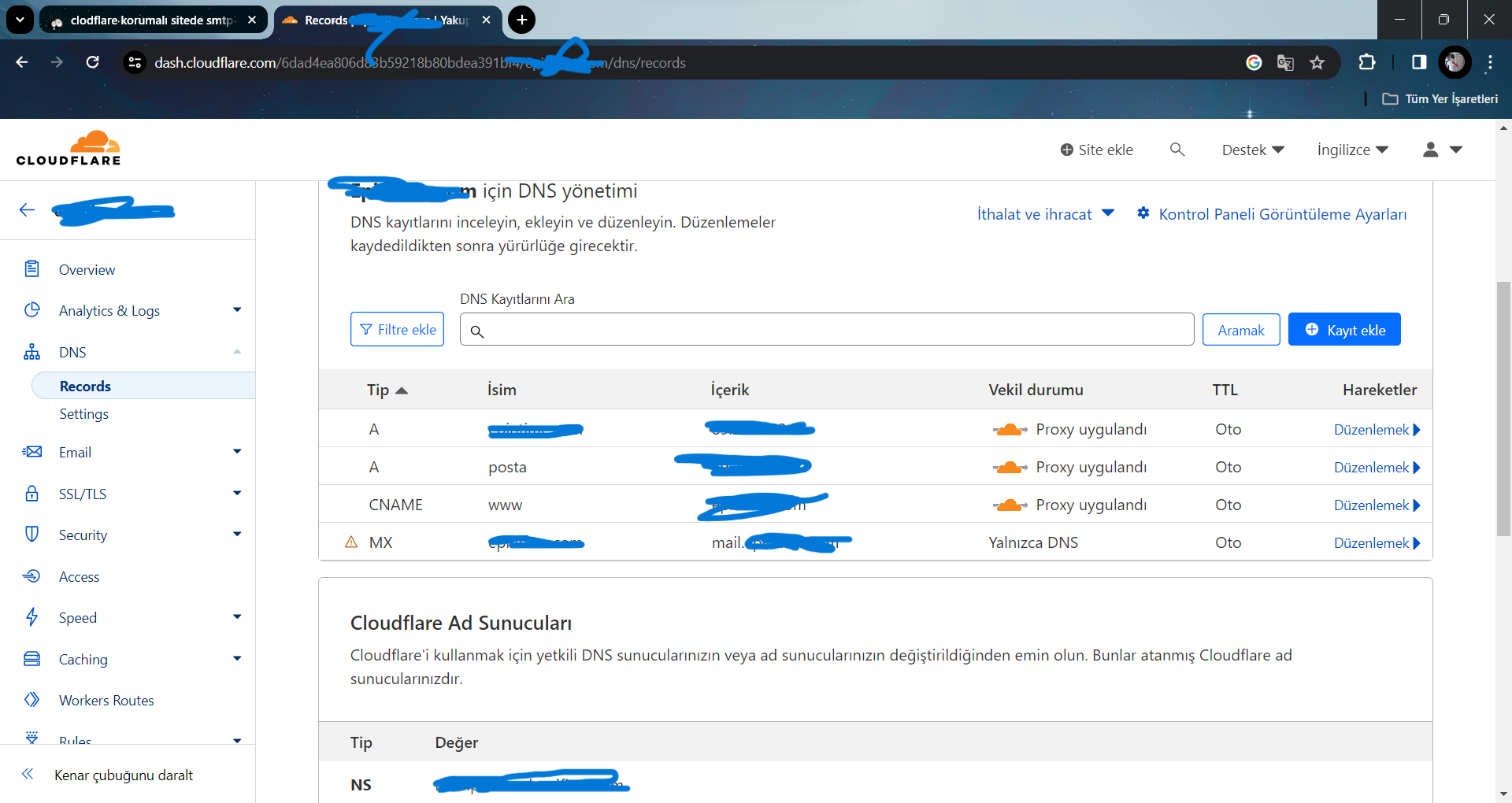1512x803 pixels.
Task: Open DNS Settings in the sidebar
Action: point(83,414)
